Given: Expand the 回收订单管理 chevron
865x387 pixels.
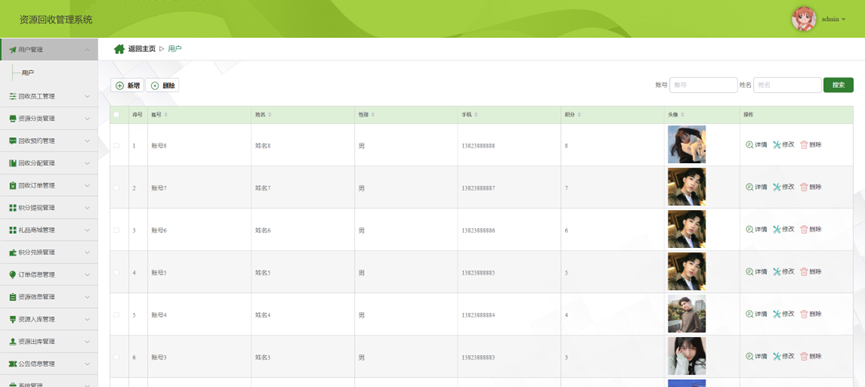Looking at the screenshot, I should (87, 186).
